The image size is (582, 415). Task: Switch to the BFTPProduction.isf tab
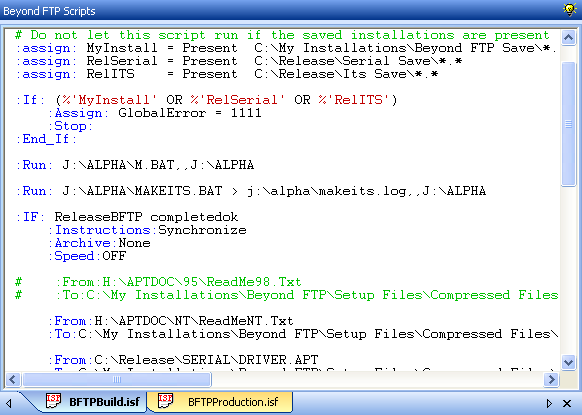220,402
